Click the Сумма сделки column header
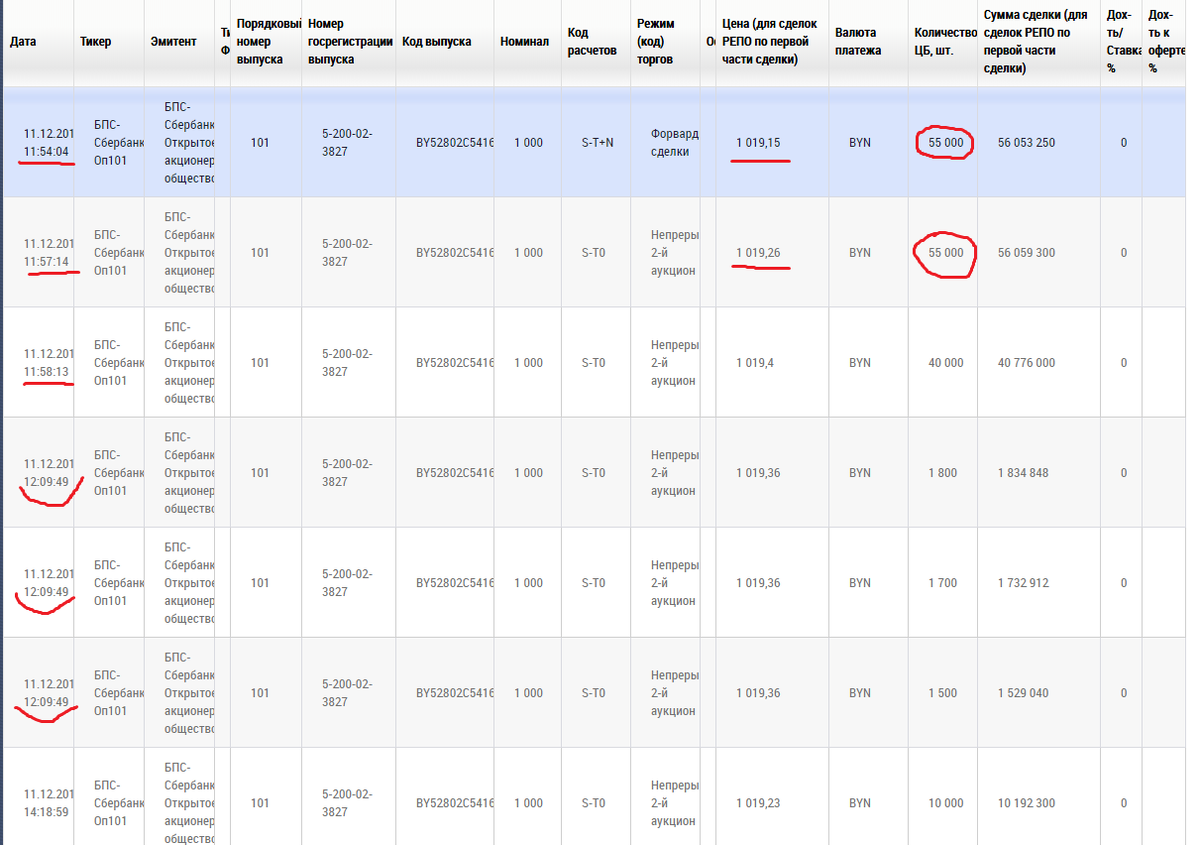Viewport: 1200px width, 846px height. coord(1035,41)
